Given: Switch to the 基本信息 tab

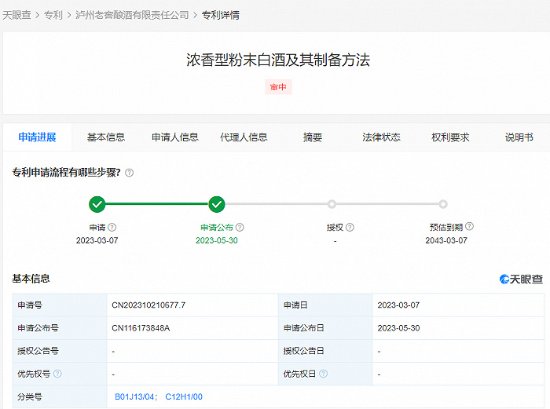Looking at the screenshot, I should [106, 137].
